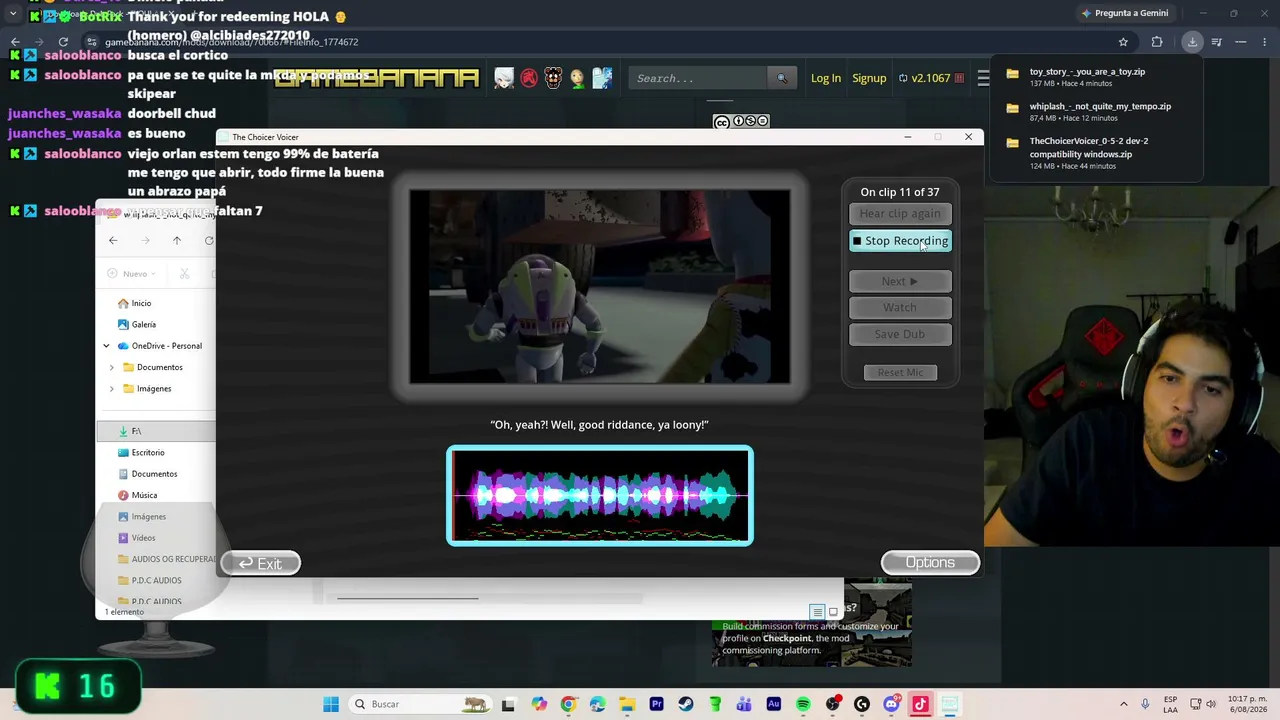Click the GameBanana logo
Screen dimensions: 1280x720
point(377,78)
